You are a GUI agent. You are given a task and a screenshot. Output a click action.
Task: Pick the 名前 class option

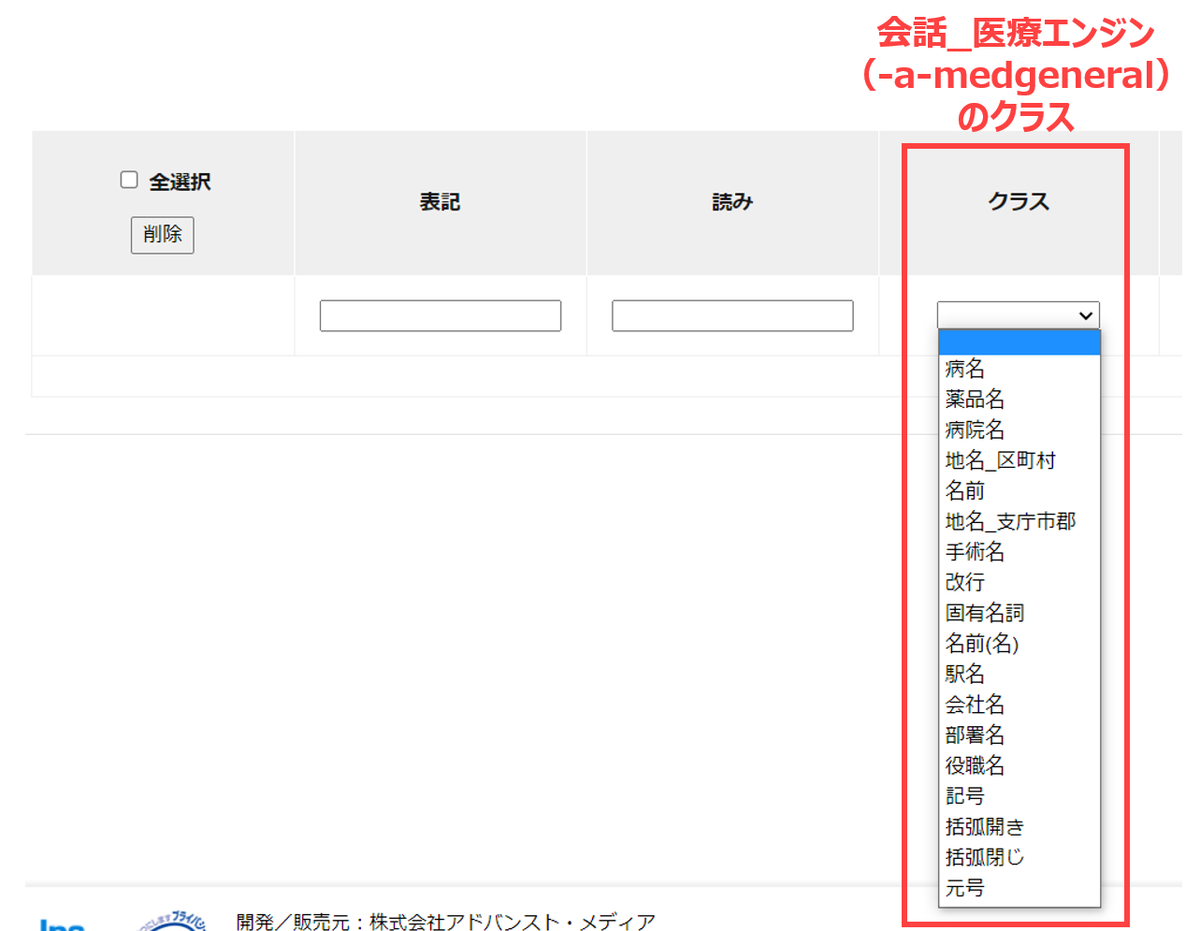(x=1019, y=491)
